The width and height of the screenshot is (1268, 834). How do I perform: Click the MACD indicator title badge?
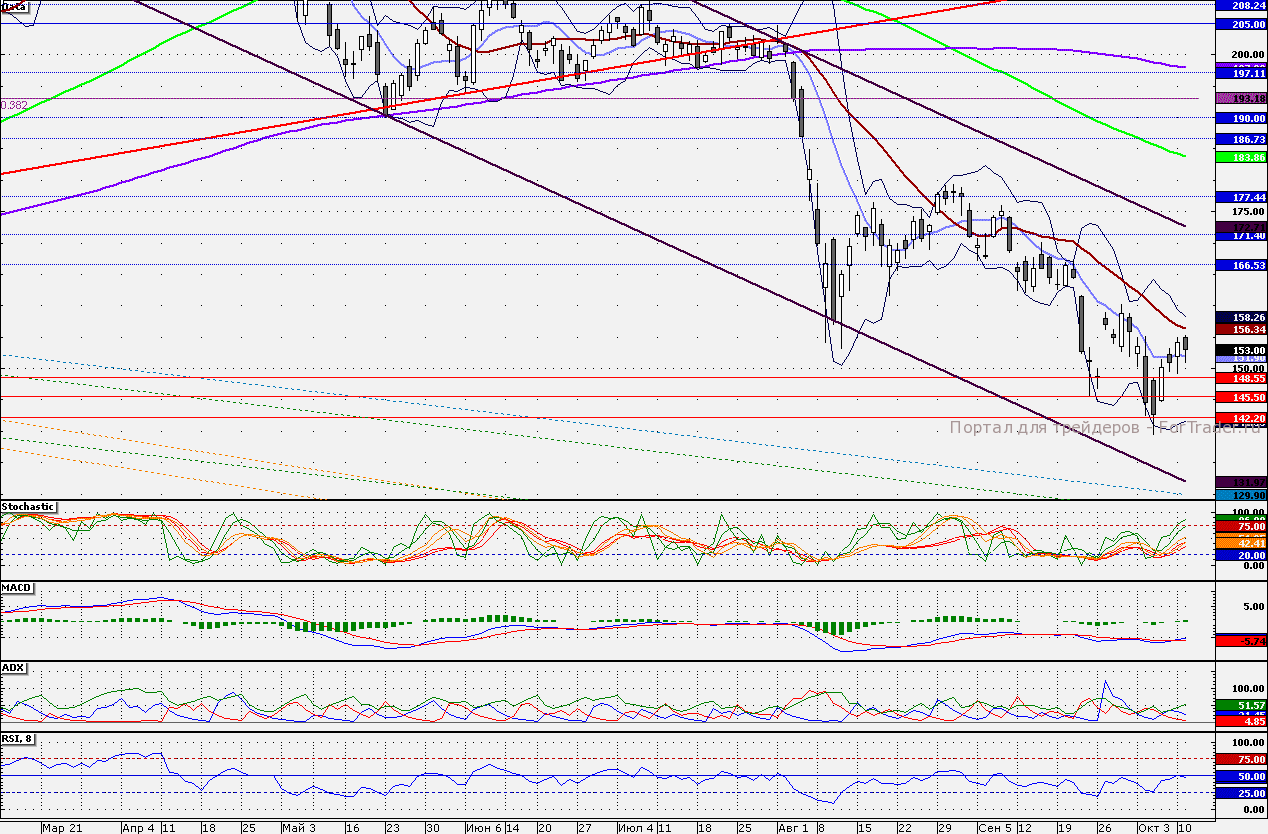point(15,588)
